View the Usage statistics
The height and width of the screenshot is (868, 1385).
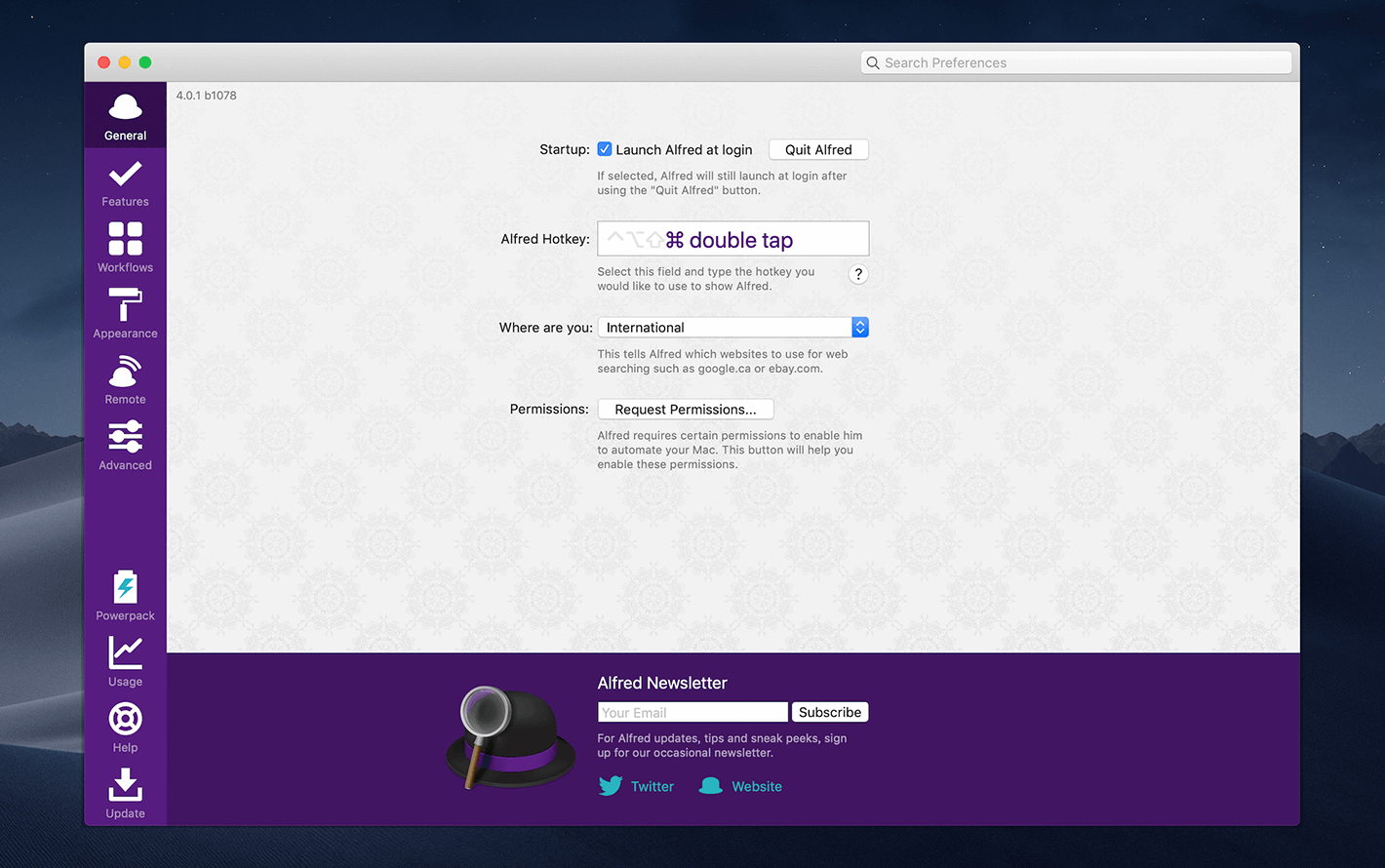tap(125, 662)
